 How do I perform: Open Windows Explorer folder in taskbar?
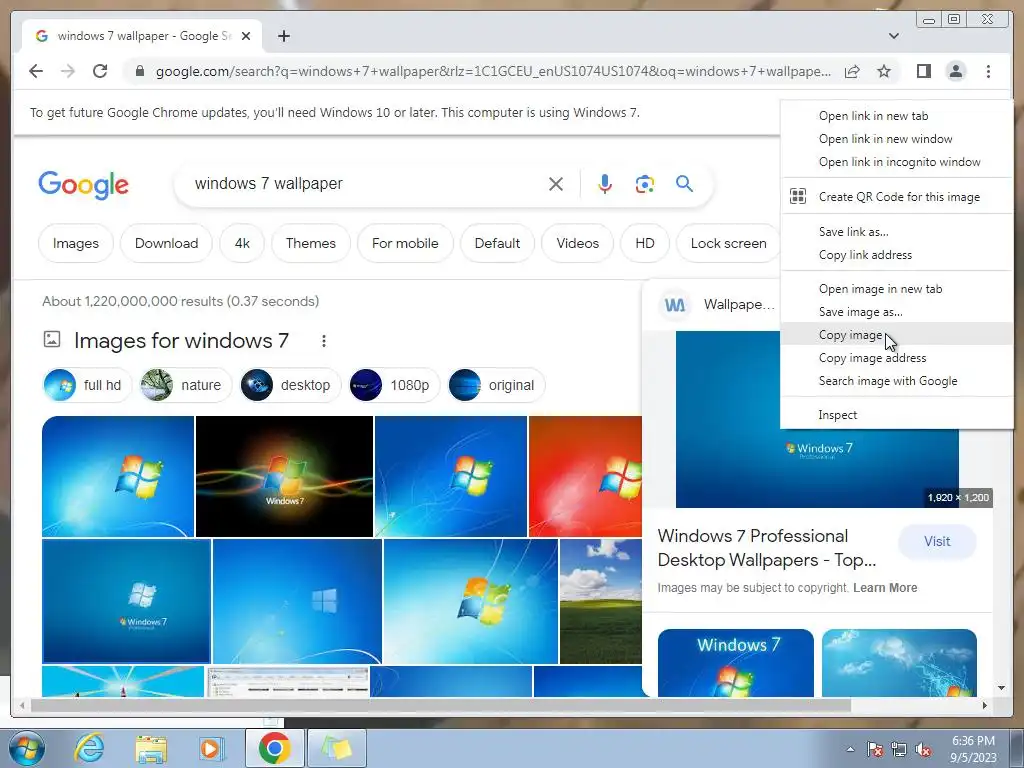click(x=151, y=748)
